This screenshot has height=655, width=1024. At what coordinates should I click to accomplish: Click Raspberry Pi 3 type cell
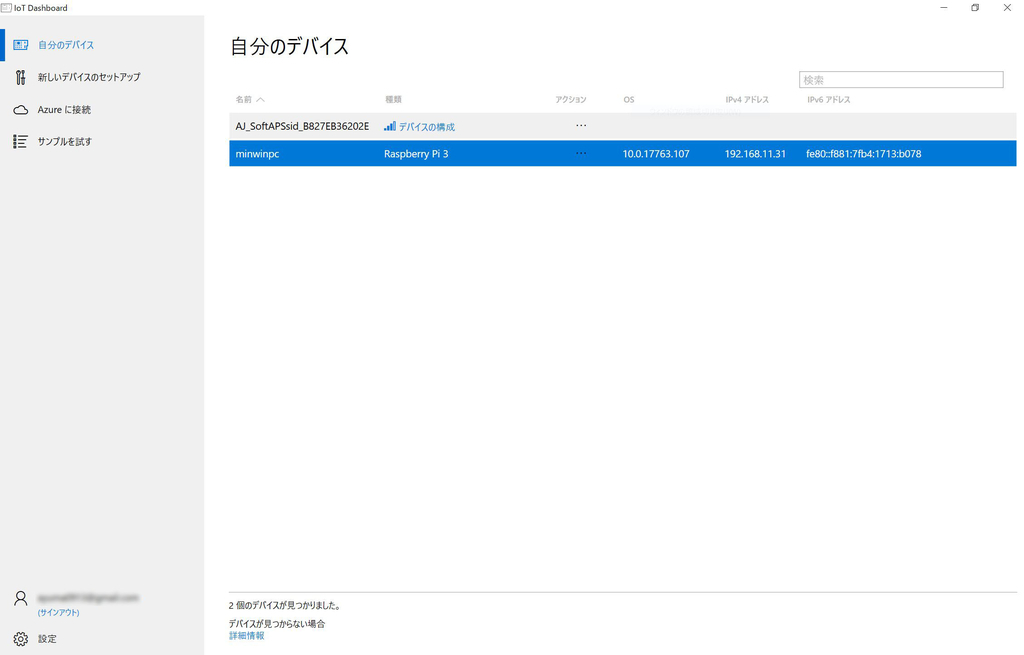416,154
